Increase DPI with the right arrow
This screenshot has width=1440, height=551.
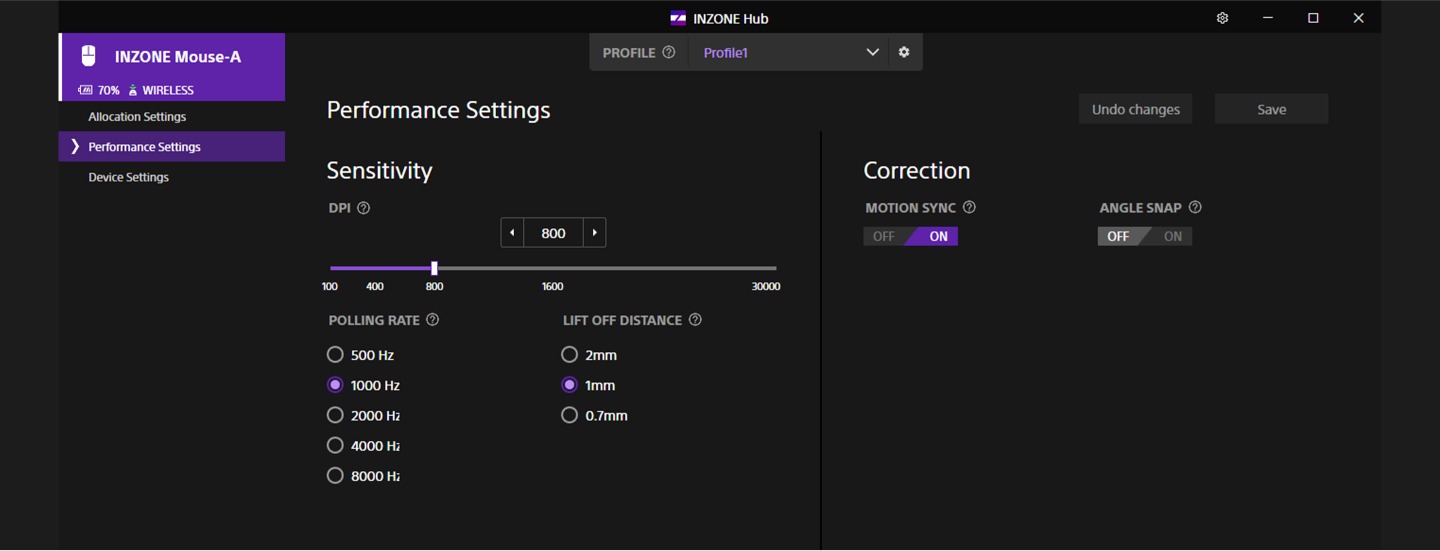(594, 233)
